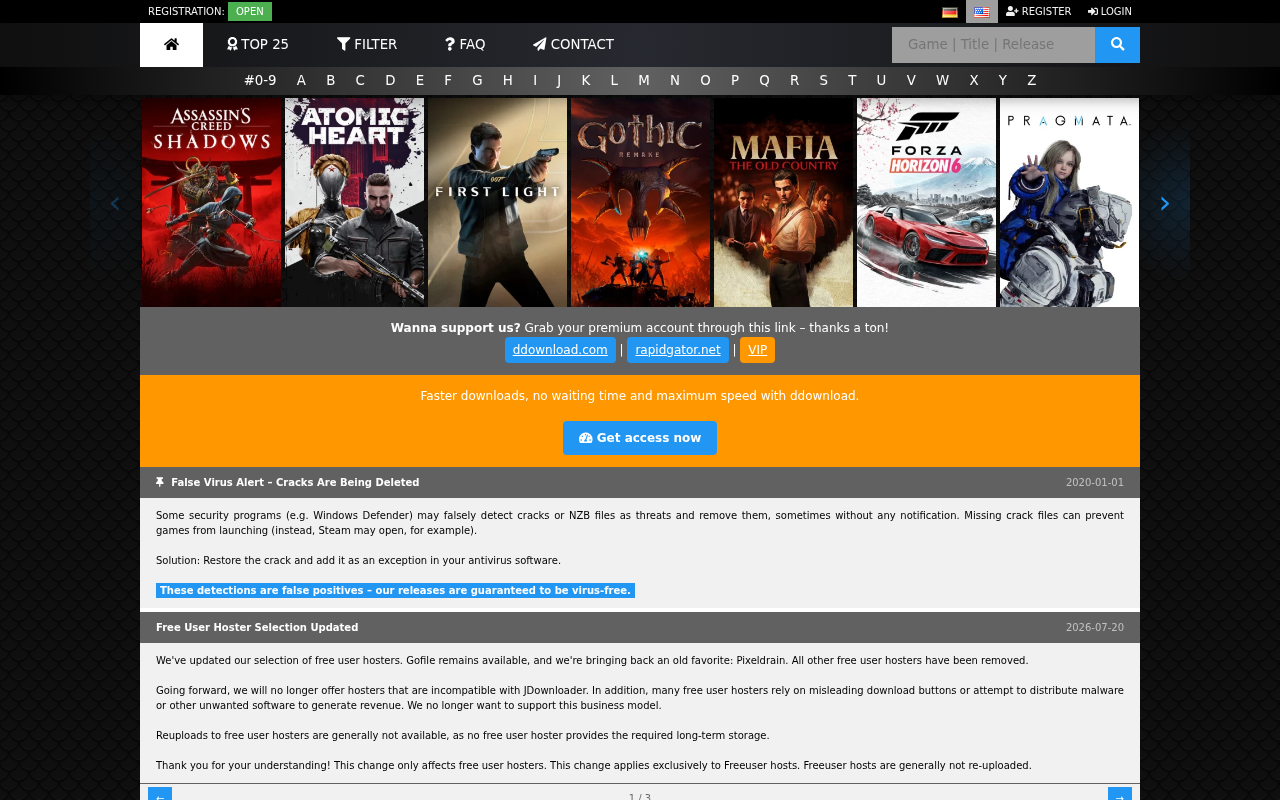1280x800 pixels.
Task: Filter games by letter E
Action: (420, 81)
